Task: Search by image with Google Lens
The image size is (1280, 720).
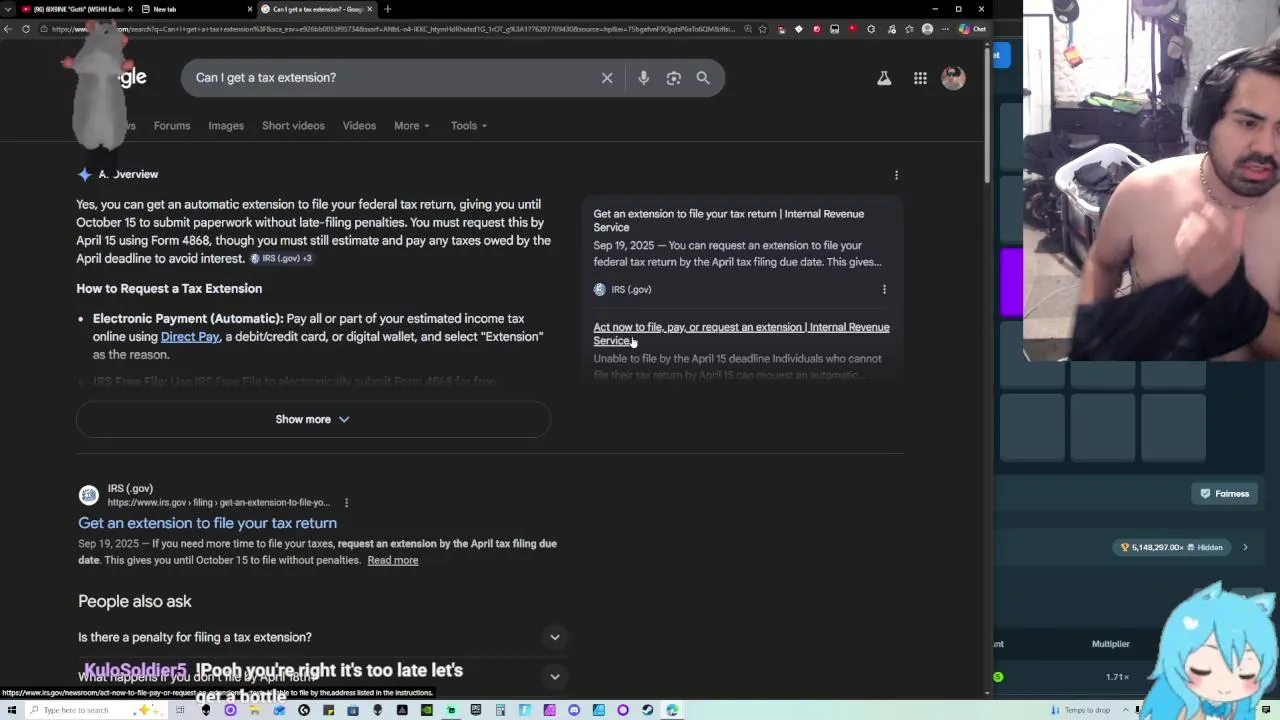Action: [x=673, y=78]
